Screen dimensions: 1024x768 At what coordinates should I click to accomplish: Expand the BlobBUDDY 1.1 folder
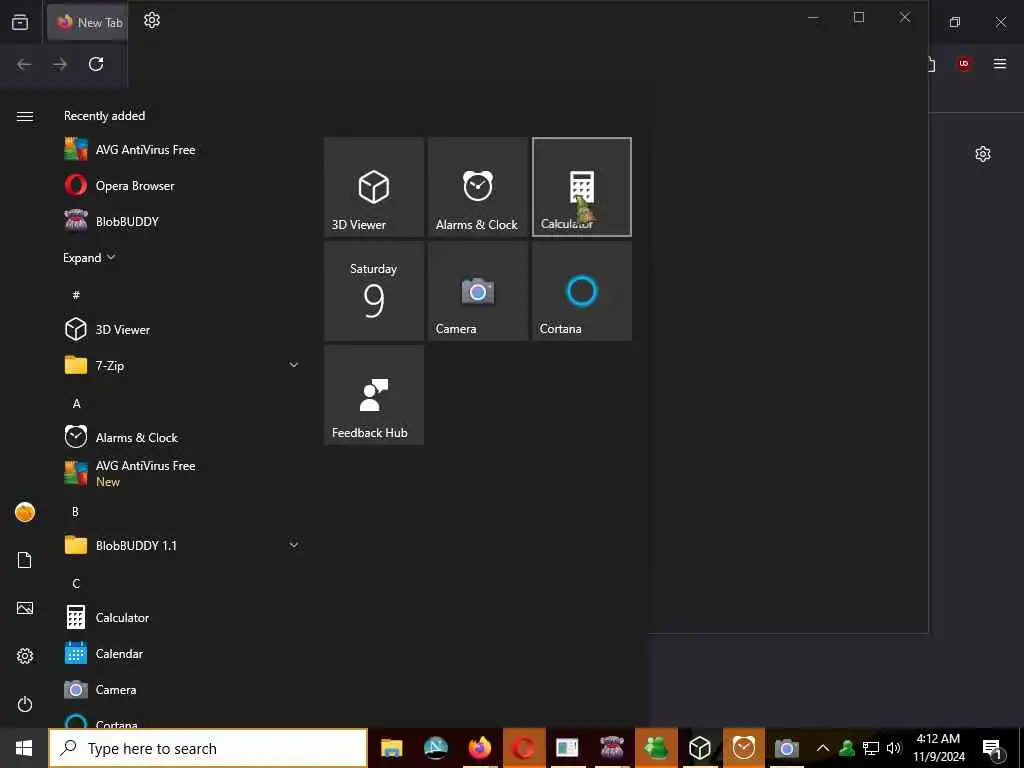tap(182, 545)
